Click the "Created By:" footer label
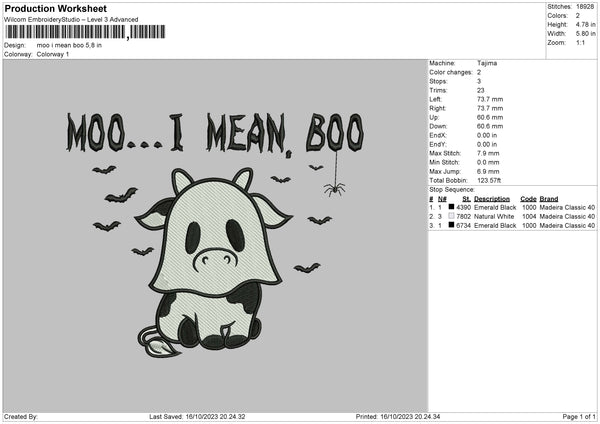Image resolution: width=600 pixels, height=424 pixels. click(21, 417)
